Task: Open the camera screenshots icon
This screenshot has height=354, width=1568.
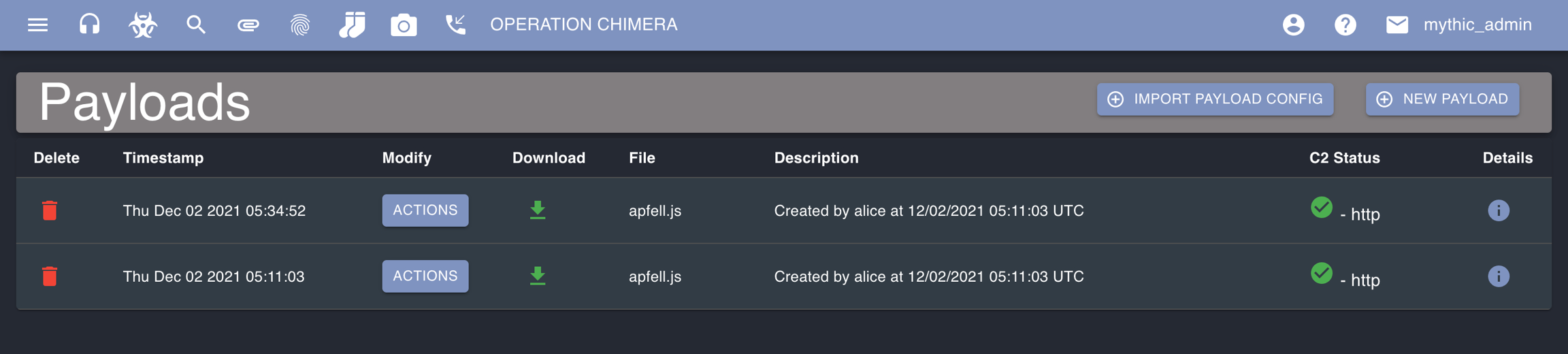Action: click(404, 25)
